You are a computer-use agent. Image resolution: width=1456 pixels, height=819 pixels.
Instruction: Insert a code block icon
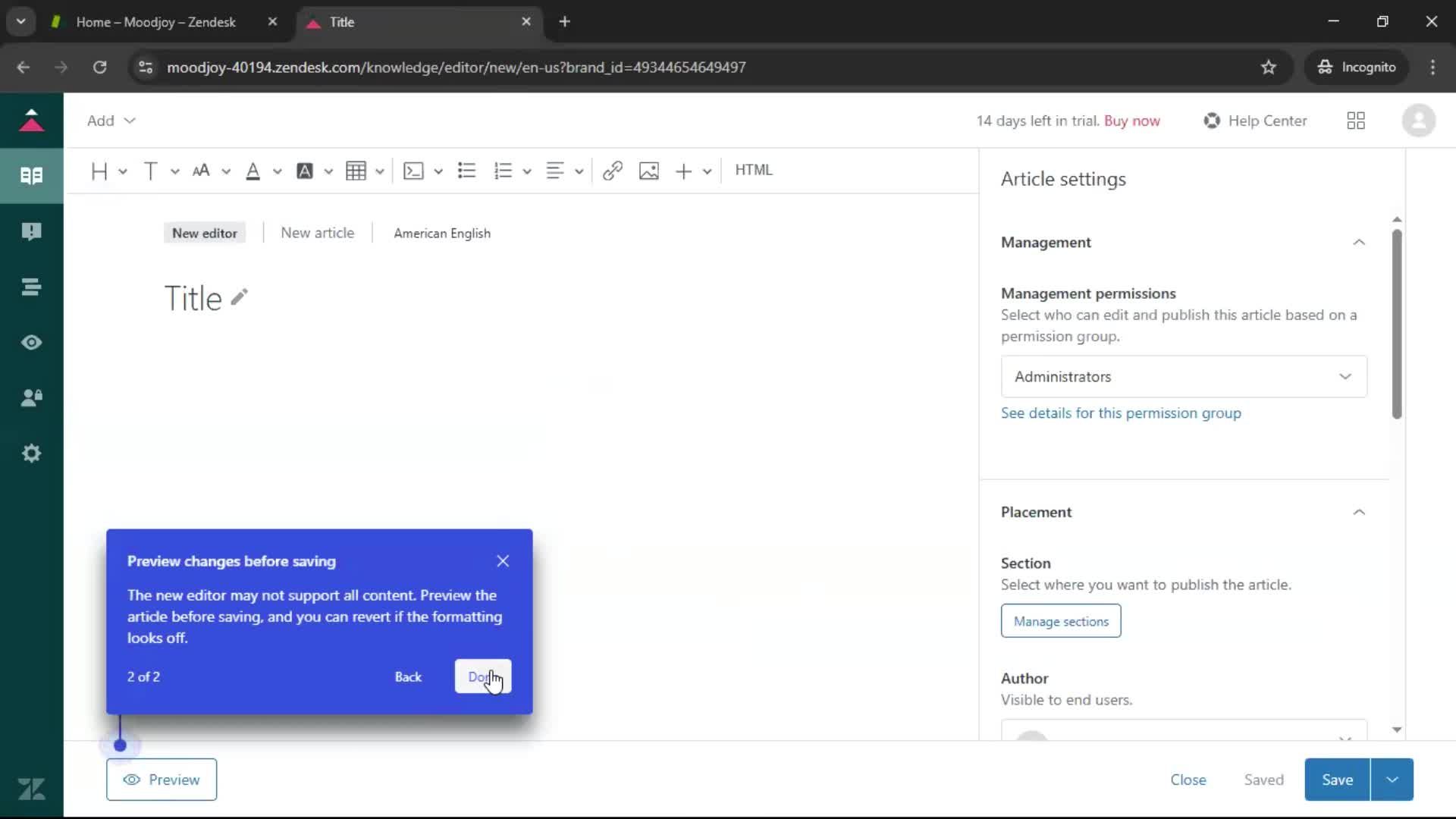coord(413,171)
